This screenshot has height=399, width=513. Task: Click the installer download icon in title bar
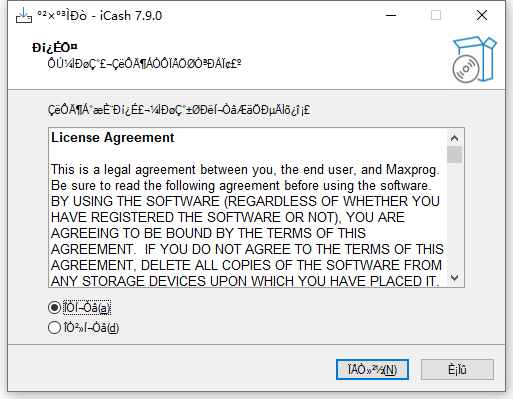tap(24, 15)
